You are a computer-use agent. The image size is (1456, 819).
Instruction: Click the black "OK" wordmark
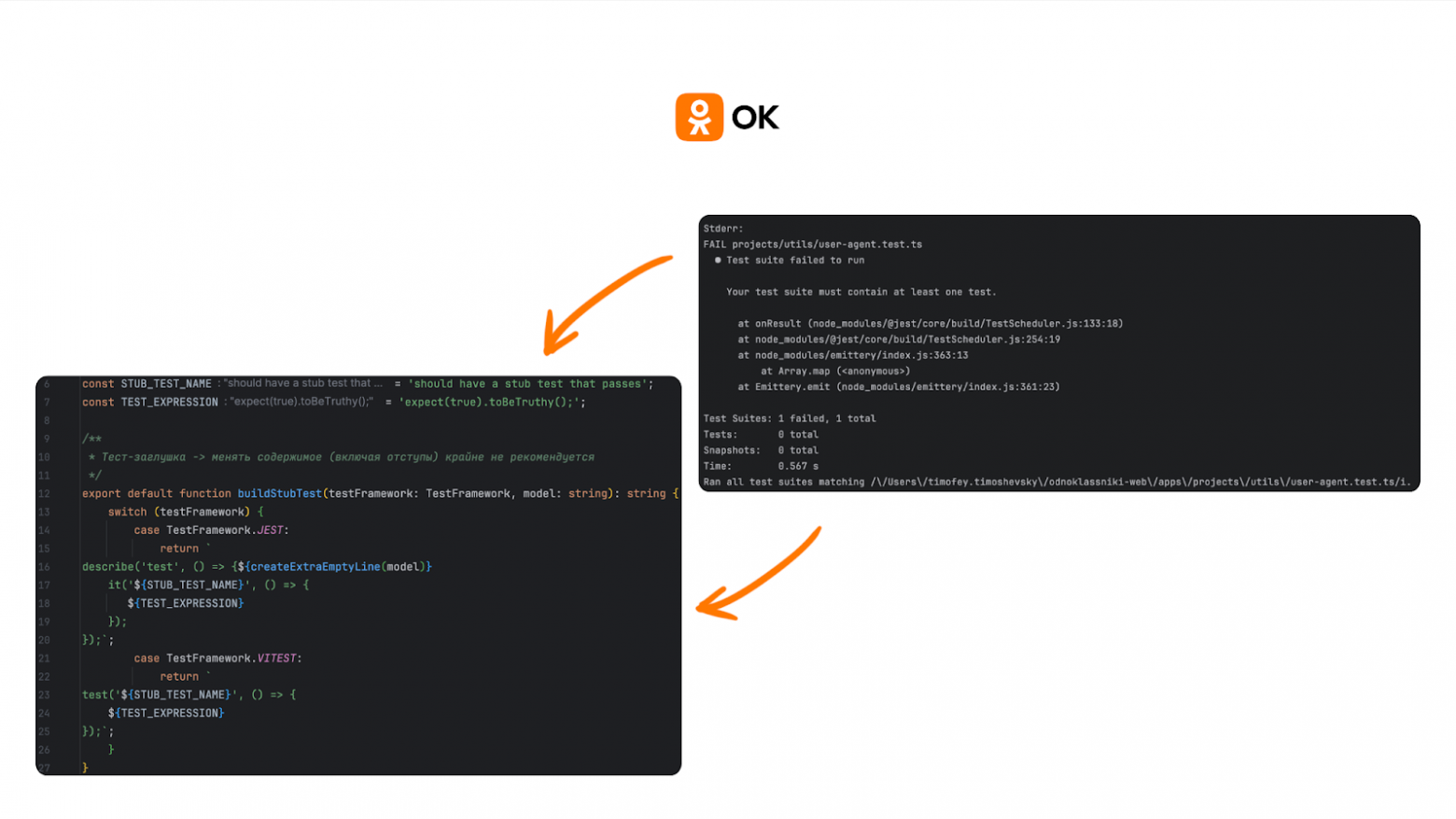[x=755, y=118]
